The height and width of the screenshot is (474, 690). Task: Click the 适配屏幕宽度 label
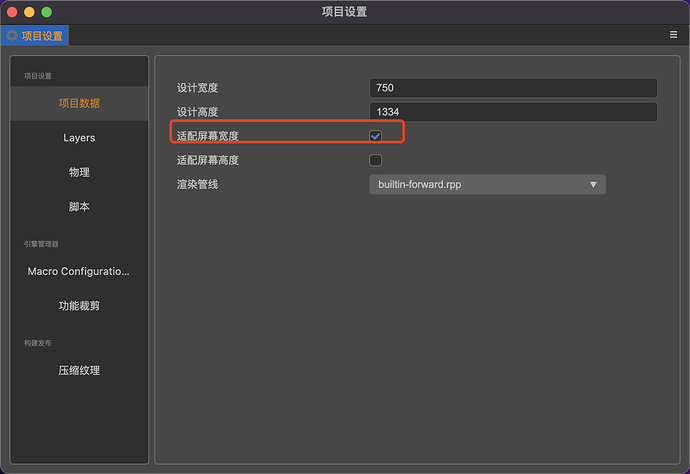point(208,136)
